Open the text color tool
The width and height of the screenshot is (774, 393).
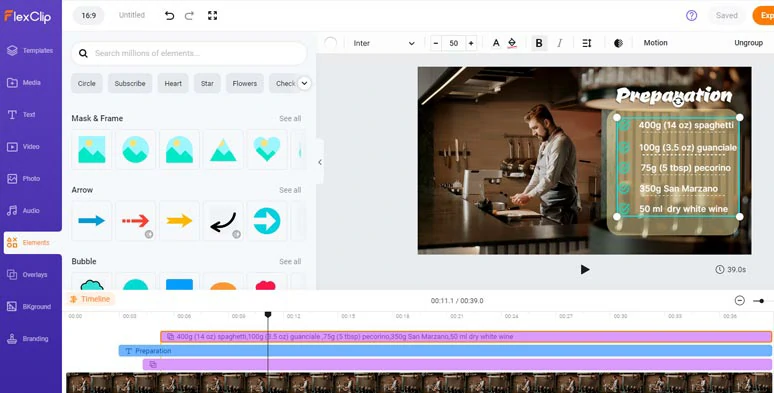(496, 43)
